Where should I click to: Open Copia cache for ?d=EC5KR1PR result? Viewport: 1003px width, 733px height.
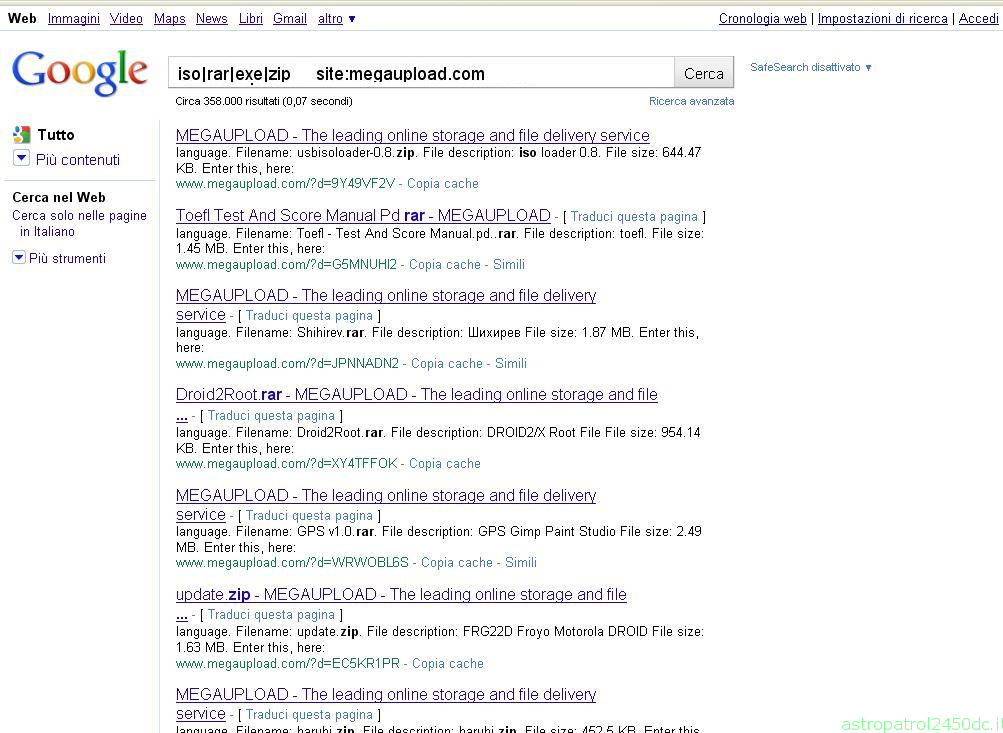(448, 663)
